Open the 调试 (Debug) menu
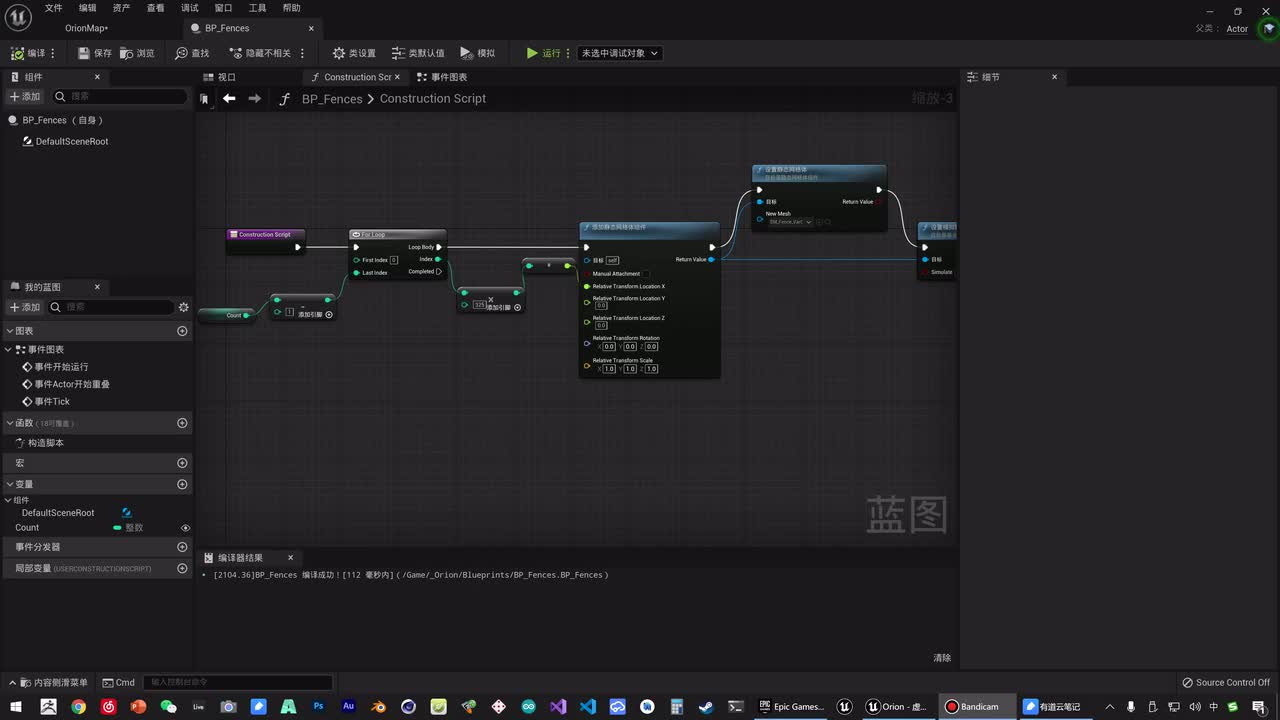 point(189,8)
